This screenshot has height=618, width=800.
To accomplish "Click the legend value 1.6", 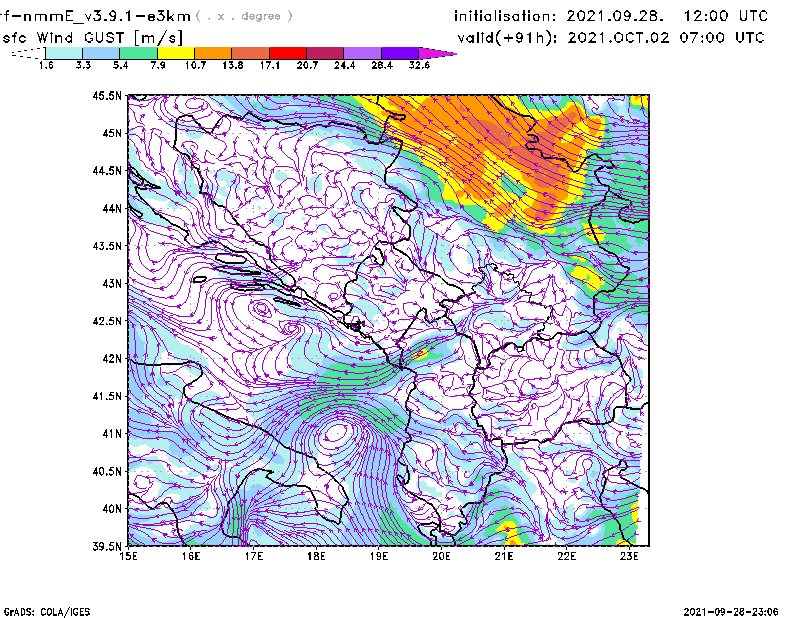I will [46, 65].
